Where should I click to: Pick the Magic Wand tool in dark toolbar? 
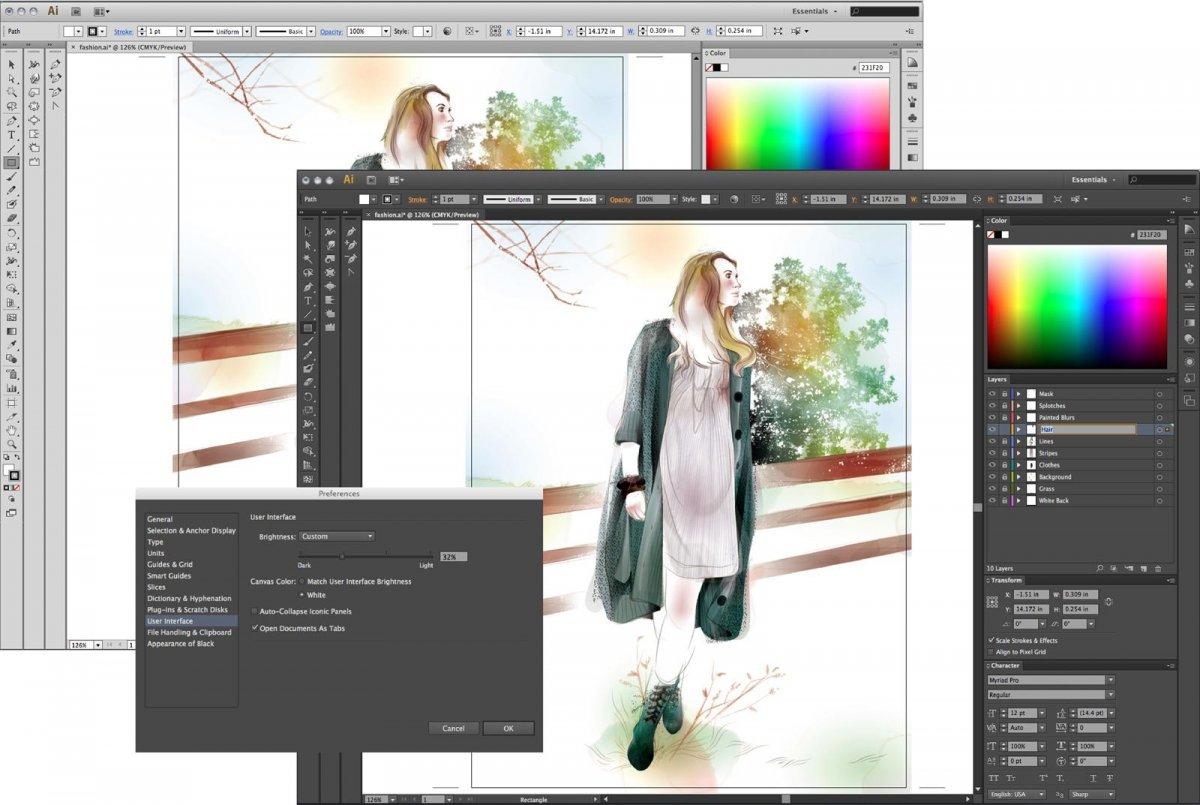click(x=308, y=258)
